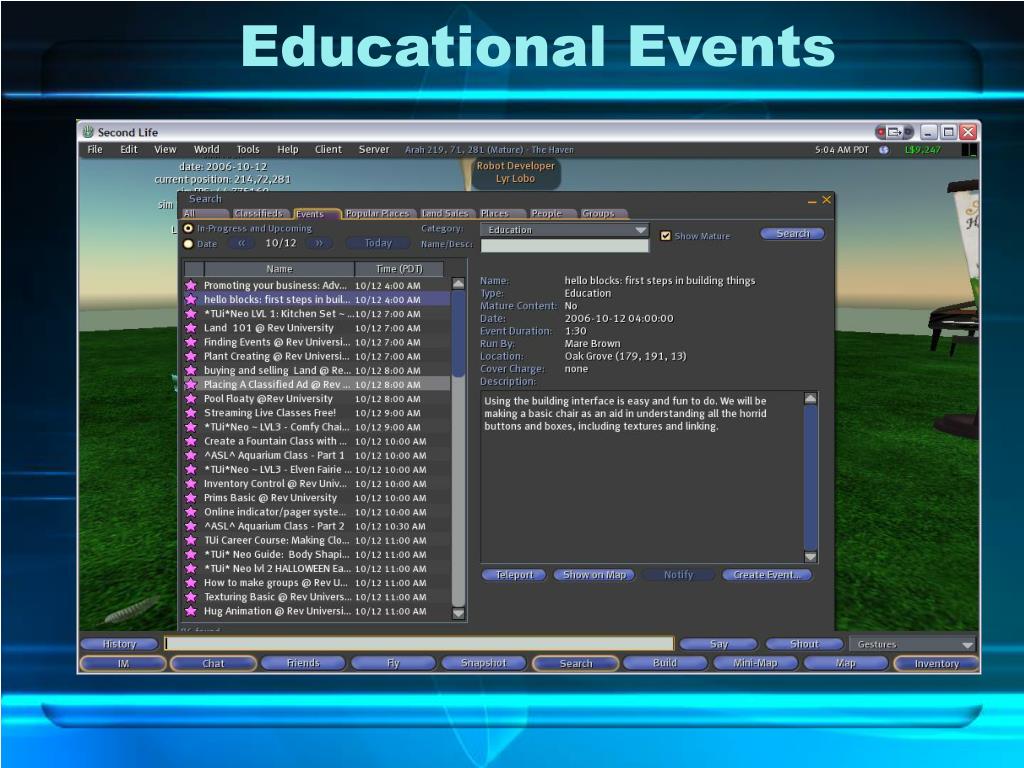Open the Gestures dropdown
Viewport: 1024px width, 768px height.
point(912,644)
